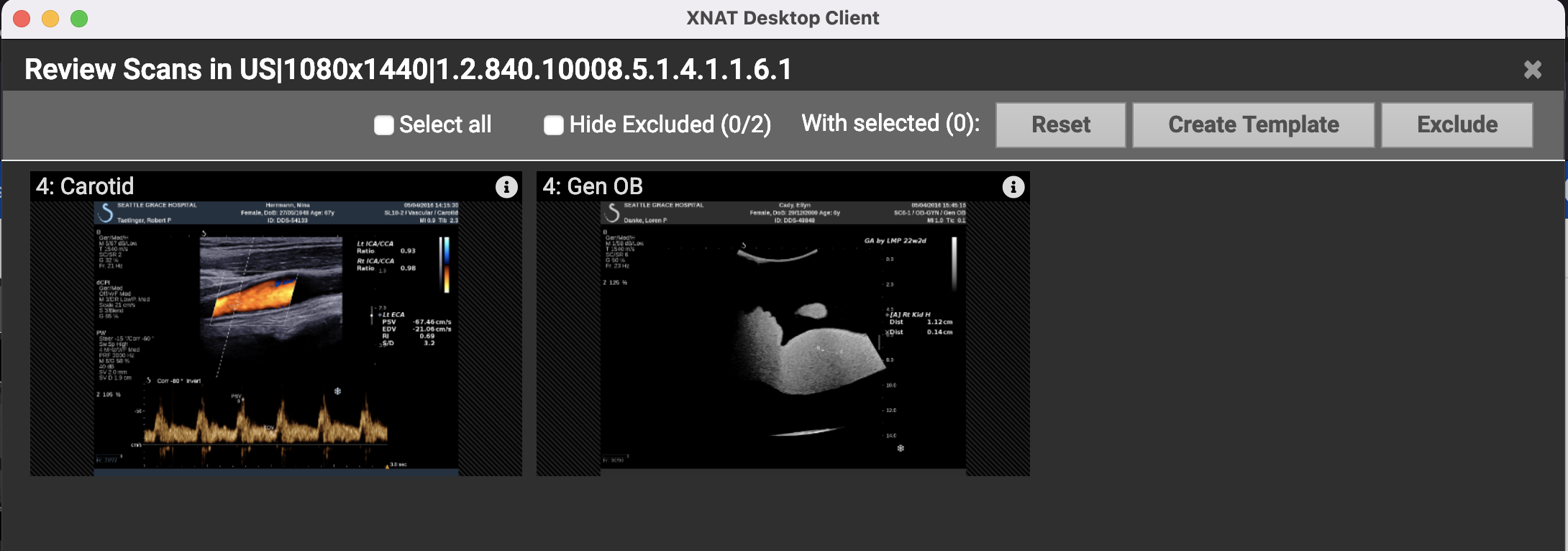Click the hospital logo in Gen OB scan
This screenshot has width=1568, height=551.
612,213
